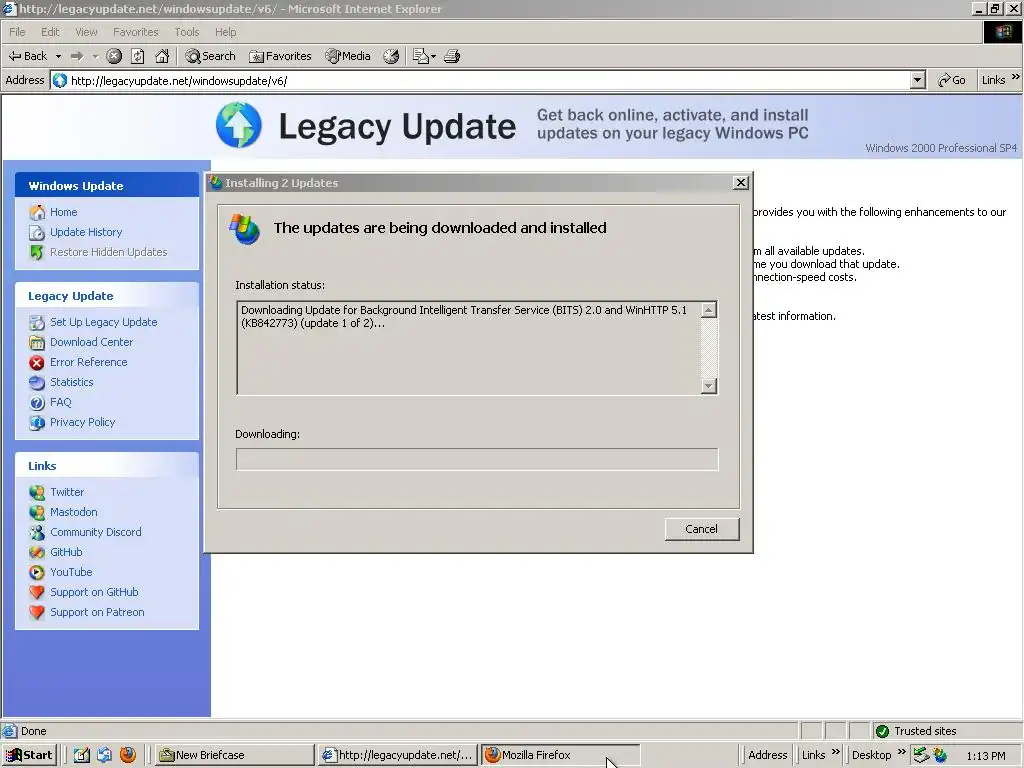The width and height of the screenshot is (1024, 768).
Task: Open the Twitter link
Action: [x=67, y=492]
